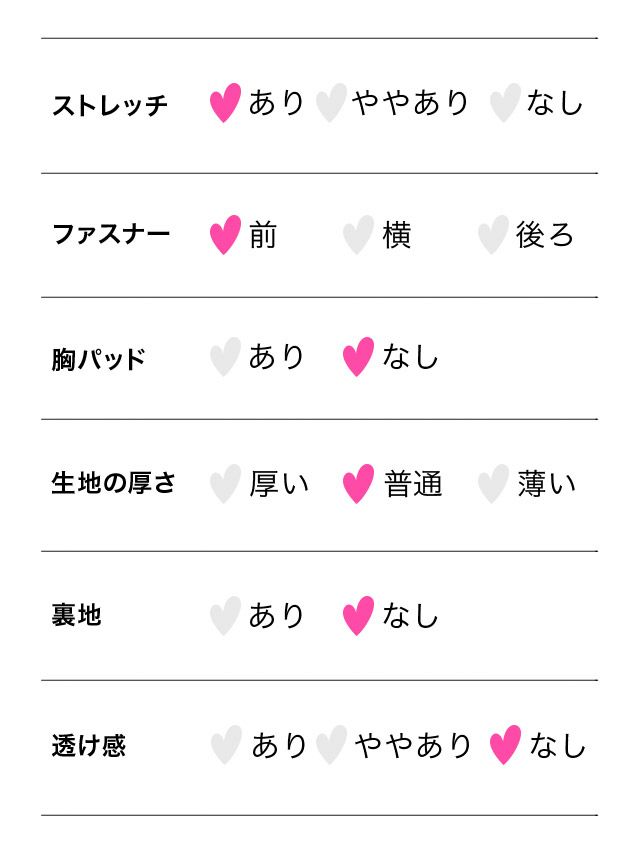Click the pink heart for 裏地 なし
Screen dimensions: 640x854
pos(358,616)
